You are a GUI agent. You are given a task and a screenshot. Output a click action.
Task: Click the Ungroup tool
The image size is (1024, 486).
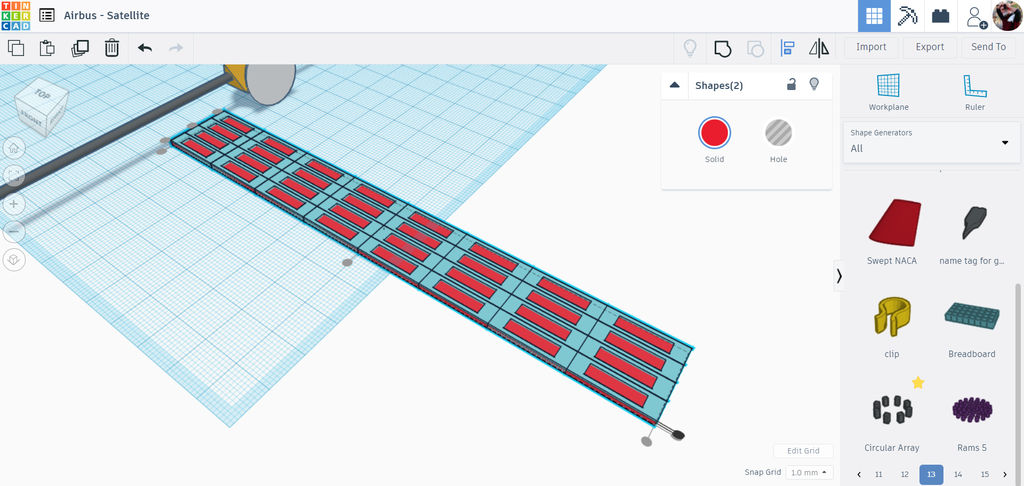click(755, 48)
